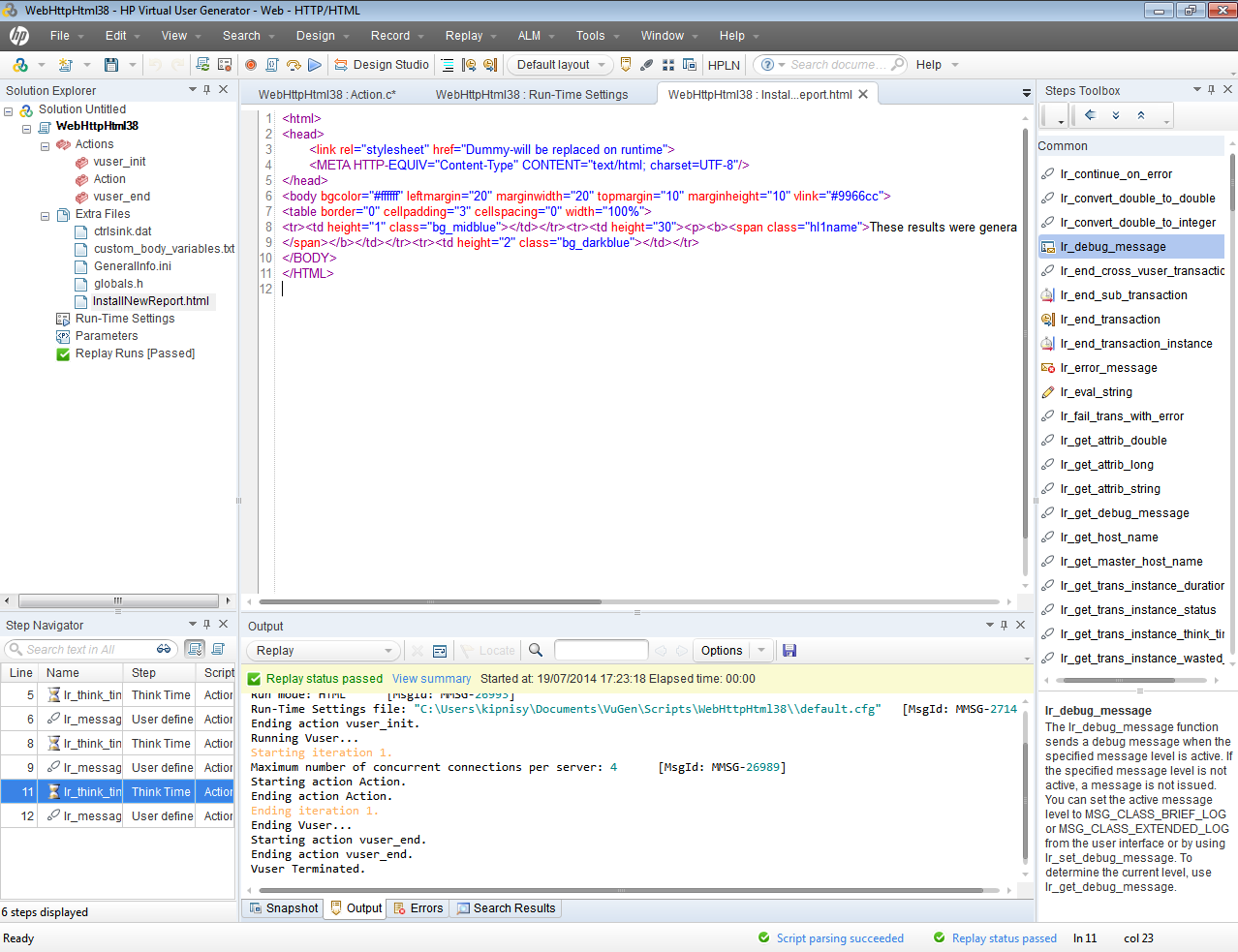Open the Solution Explorer panel menu arrow
Image resolution: width=1238 pixels, height=952 pixels.
193,89
